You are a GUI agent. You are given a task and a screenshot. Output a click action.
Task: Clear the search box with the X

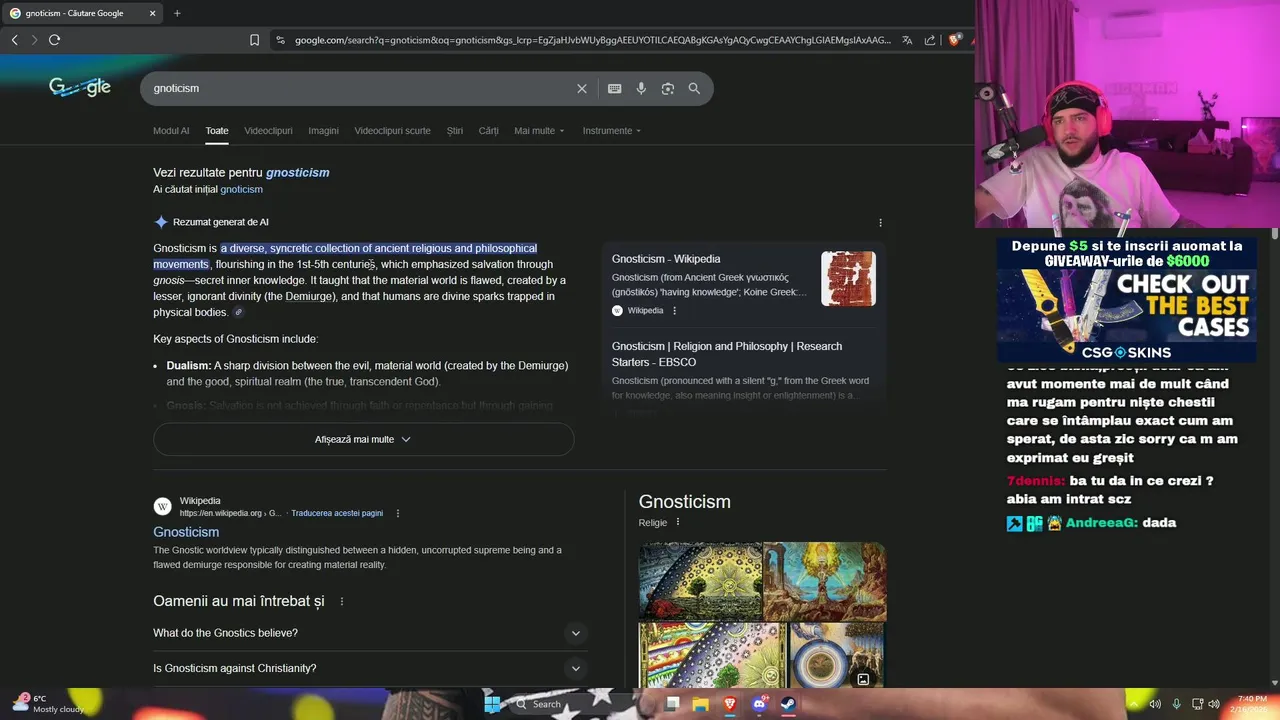pyautogui.click(x=582, y=88)
